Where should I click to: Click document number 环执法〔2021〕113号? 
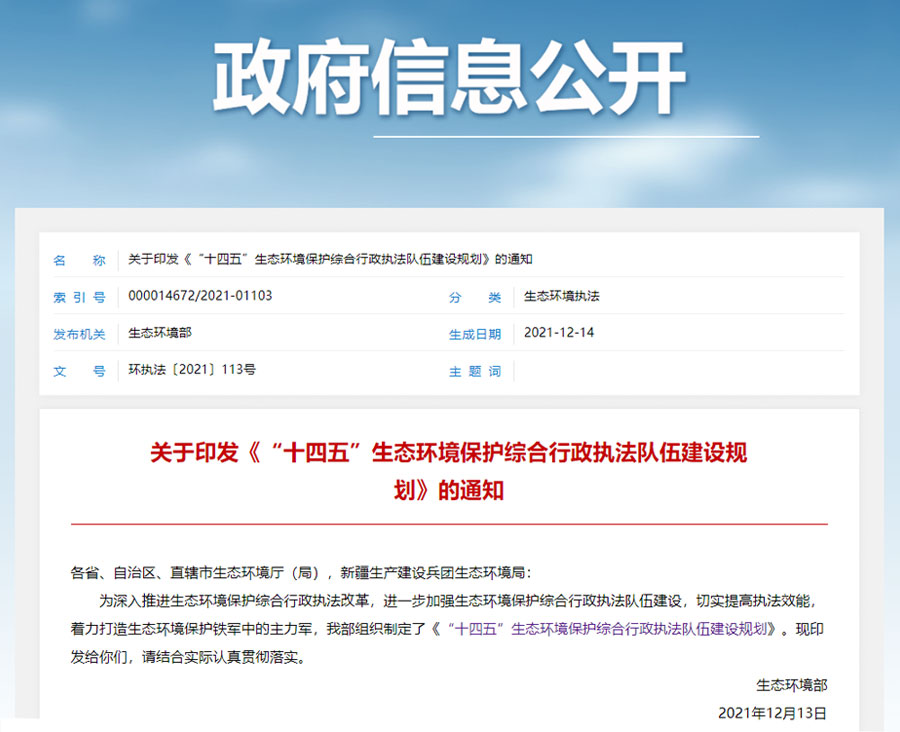192,370
